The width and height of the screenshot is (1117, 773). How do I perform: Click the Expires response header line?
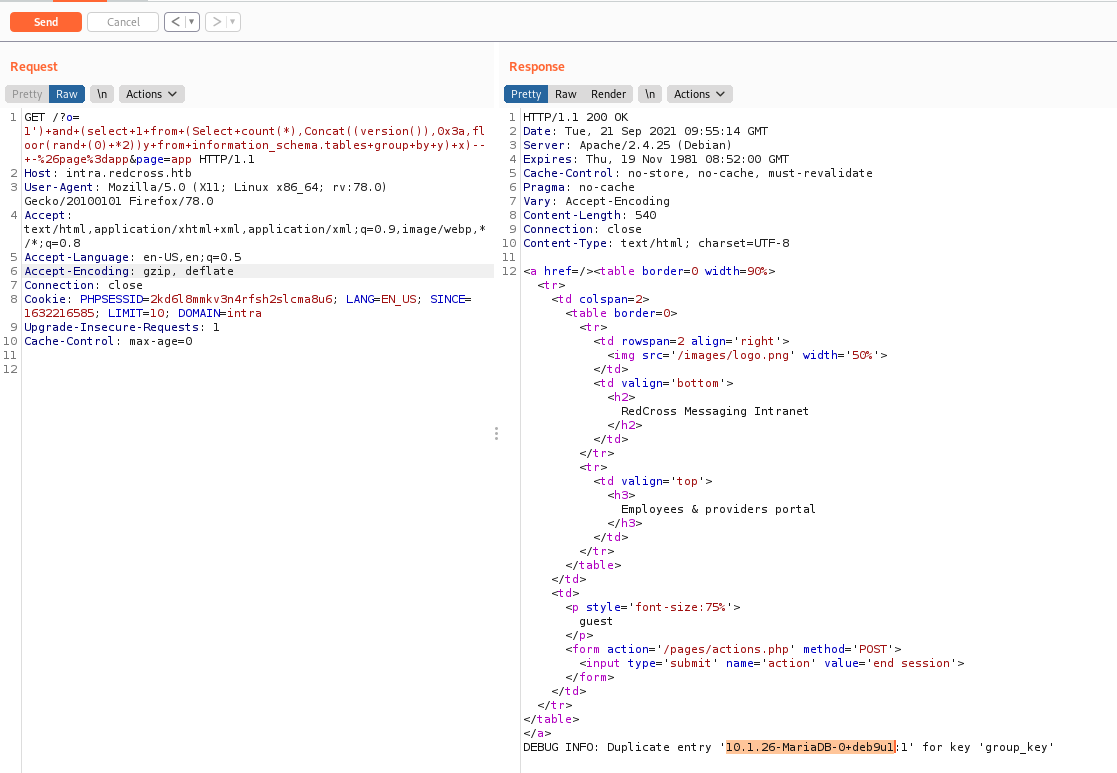656,159
